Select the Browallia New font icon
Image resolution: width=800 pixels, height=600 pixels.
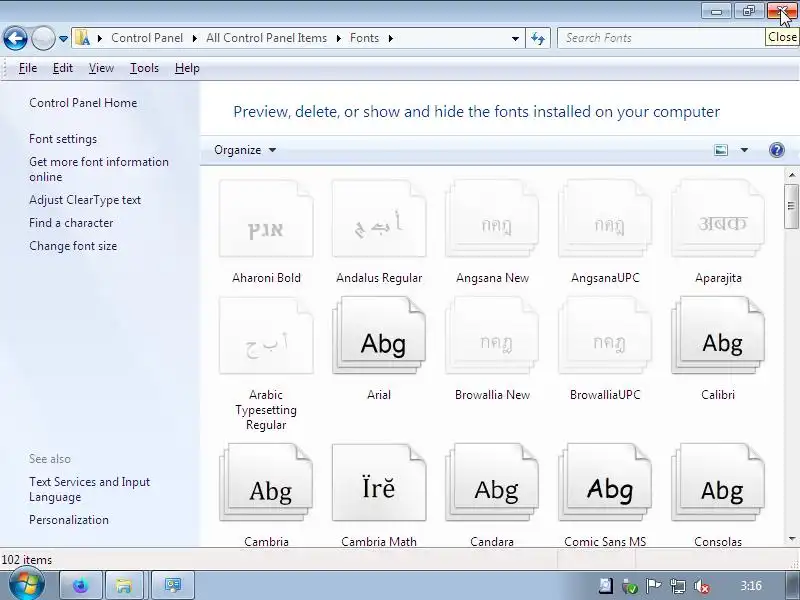[x=492, y=335]
